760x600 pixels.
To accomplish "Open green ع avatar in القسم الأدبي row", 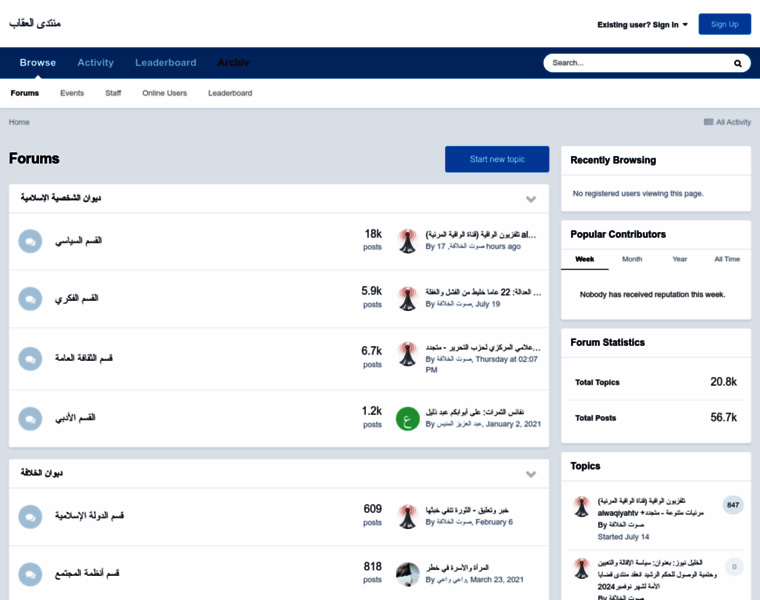I will [x=408, y=419].
